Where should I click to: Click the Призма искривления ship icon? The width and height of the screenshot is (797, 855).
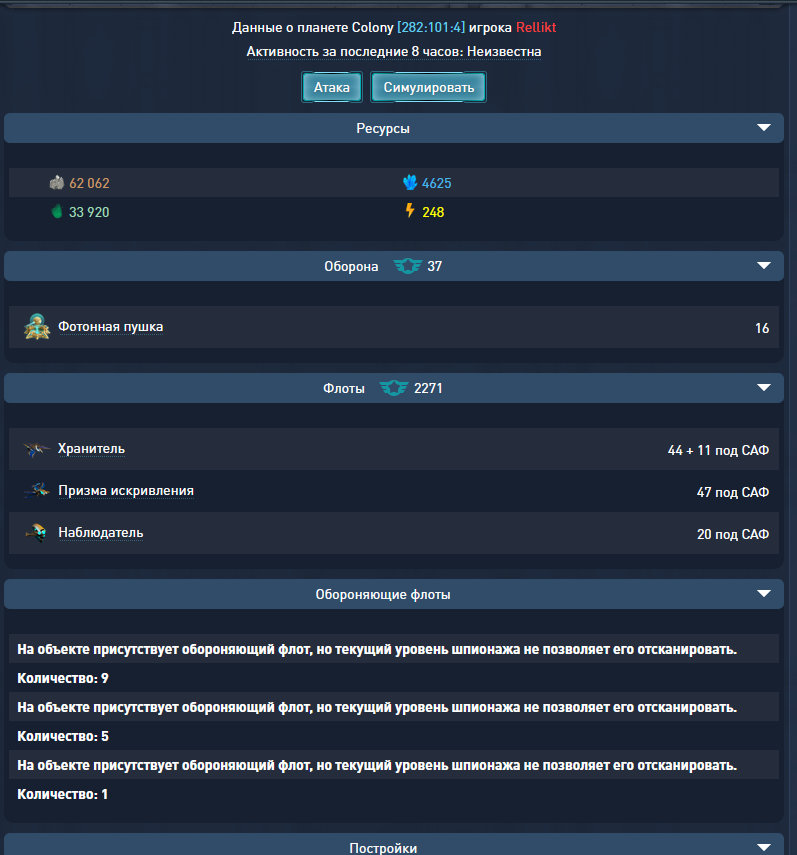[x=37, y=491]
